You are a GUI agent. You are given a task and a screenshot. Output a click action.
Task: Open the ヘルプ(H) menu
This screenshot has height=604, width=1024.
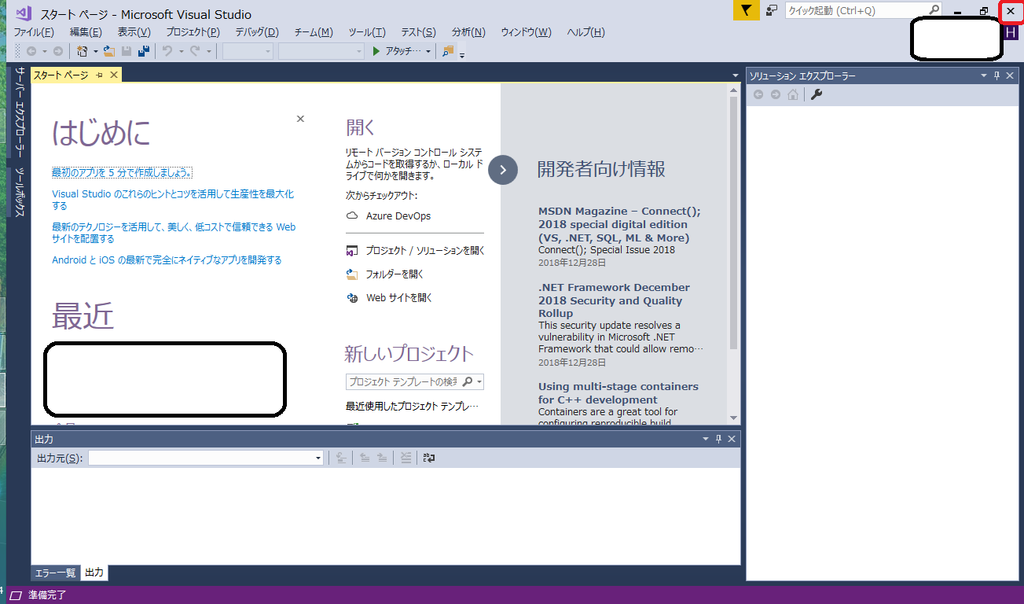(x=585, y=32)
